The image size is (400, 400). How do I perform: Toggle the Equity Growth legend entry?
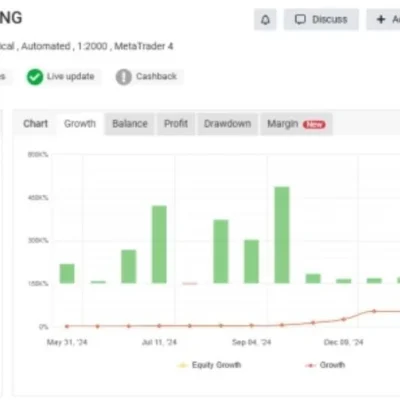(209, 365)
